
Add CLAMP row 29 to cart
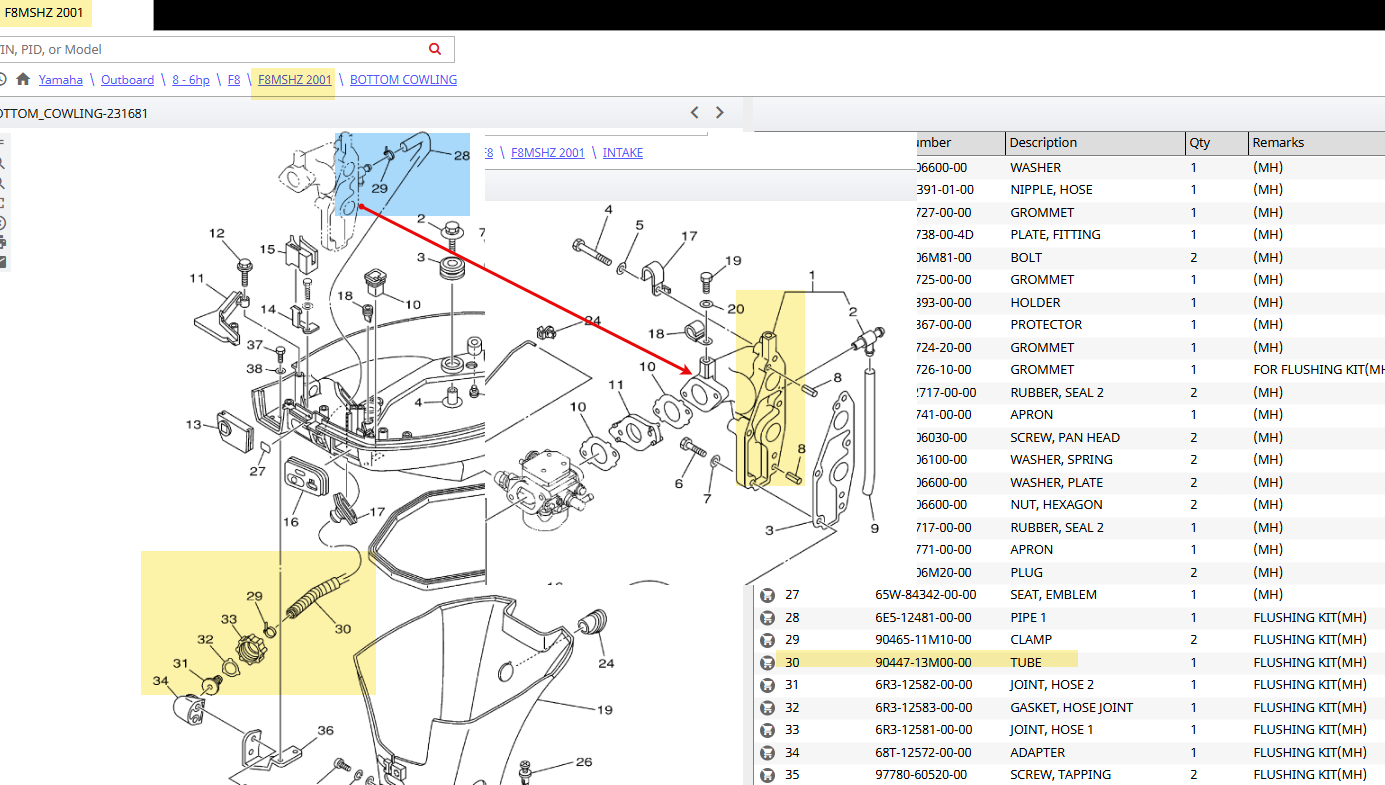pos(767,639)
